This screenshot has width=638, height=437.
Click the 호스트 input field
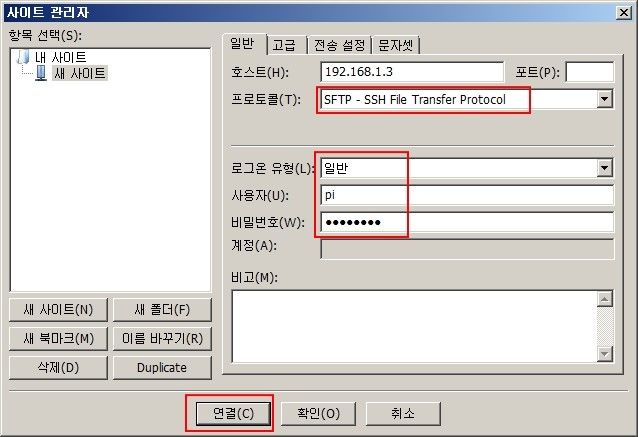click(412, 72)
